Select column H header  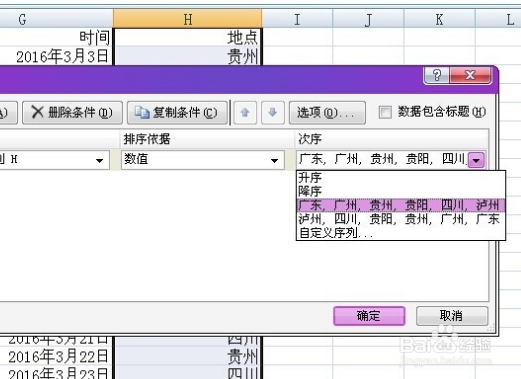(x=188, y=19)
